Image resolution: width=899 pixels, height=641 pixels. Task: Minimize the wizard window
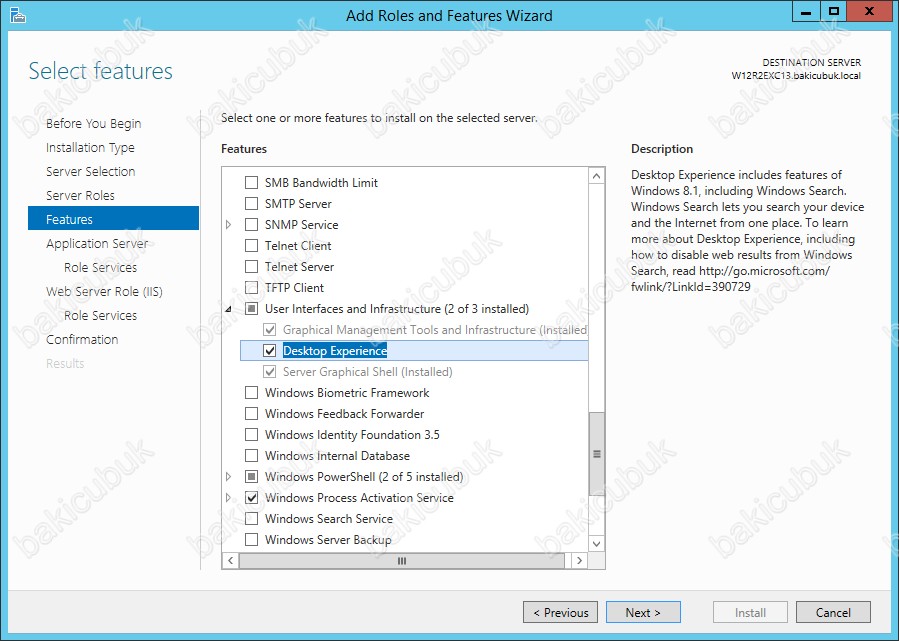pos(806,12)
